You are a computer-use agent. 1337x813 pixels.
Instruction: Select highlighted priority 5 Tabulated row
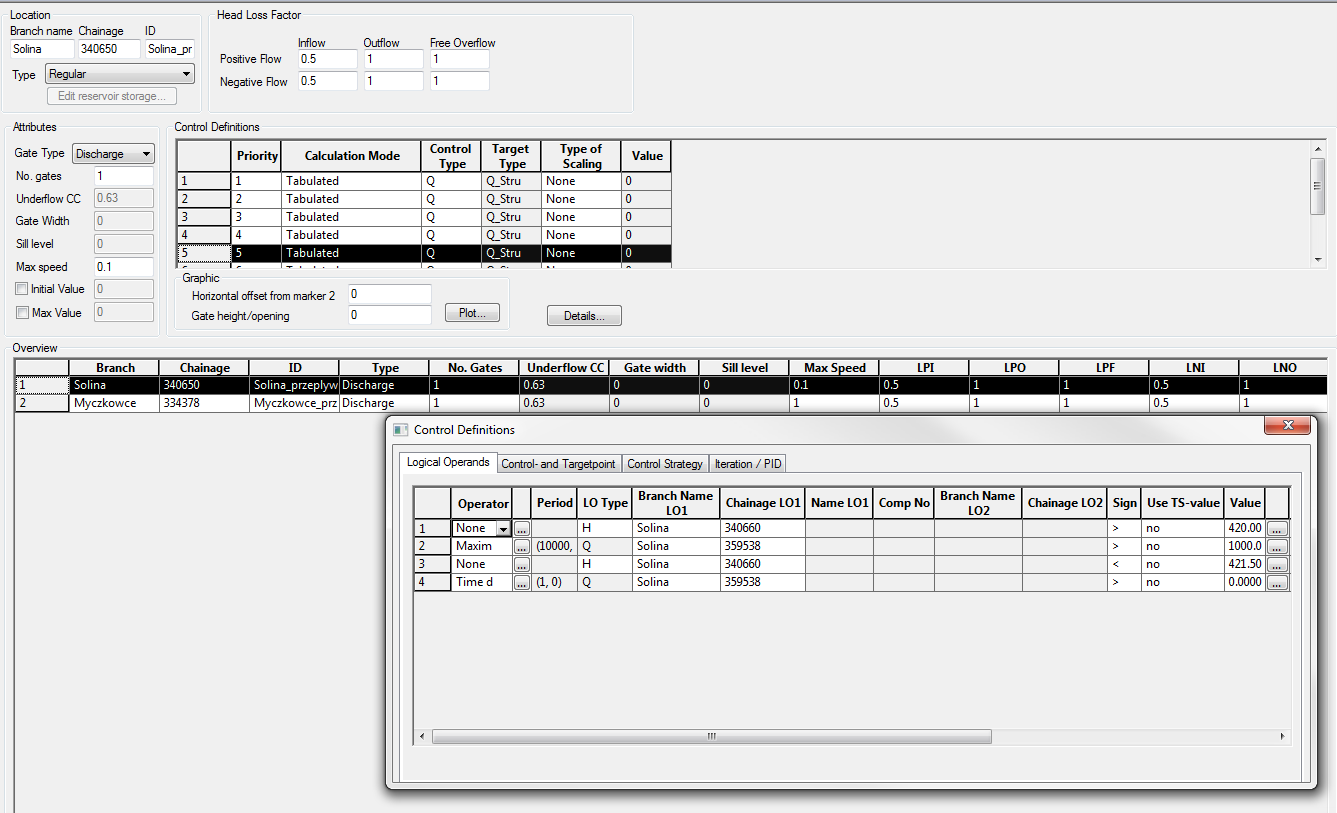point(424,253)
